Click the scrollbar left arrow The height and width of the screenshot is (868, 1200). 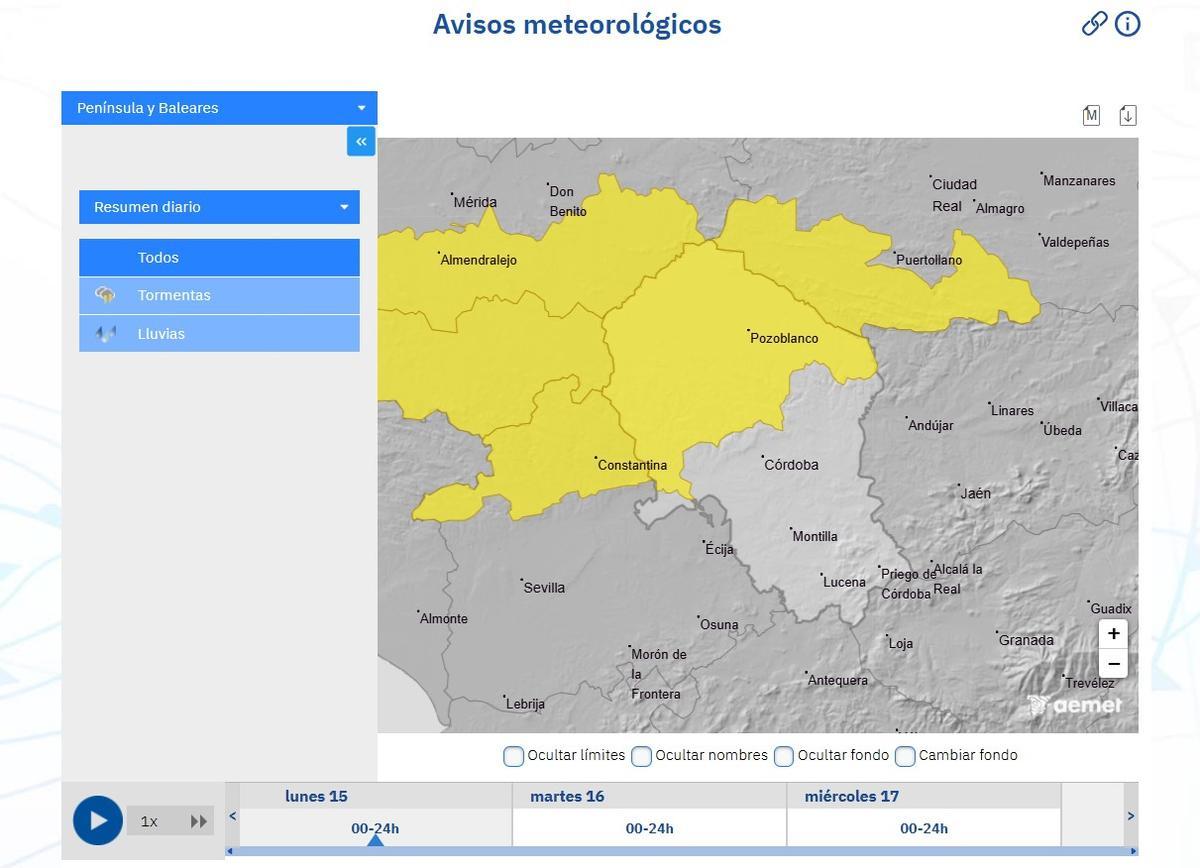[230, 851]
